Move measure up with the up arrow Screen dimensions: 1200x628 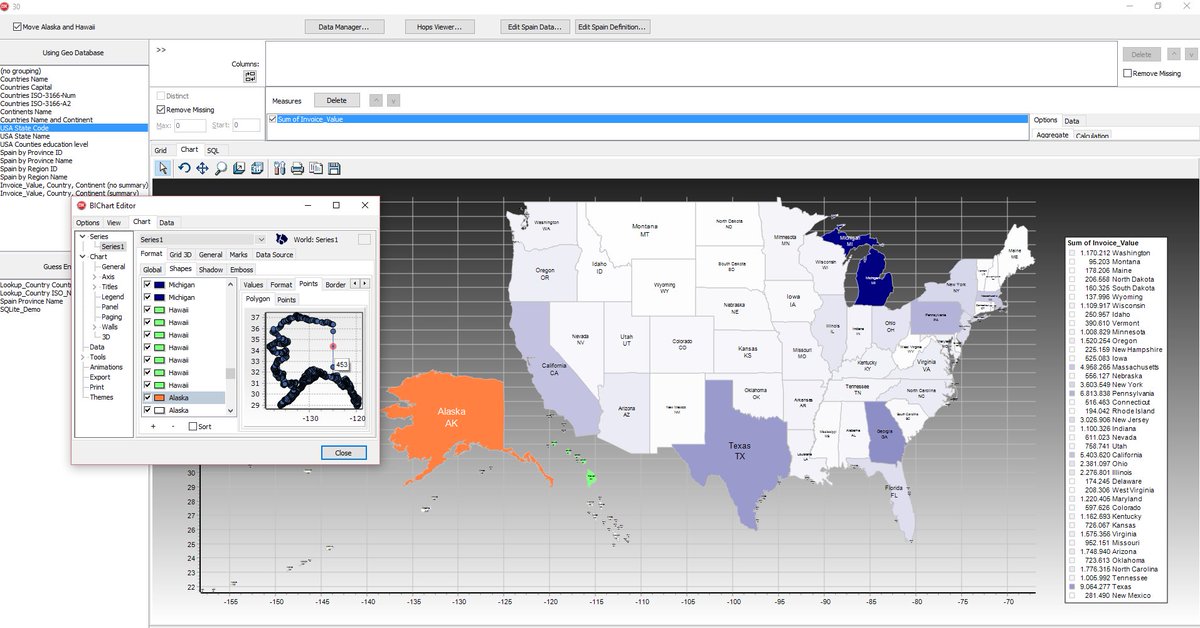pos(375,100)
